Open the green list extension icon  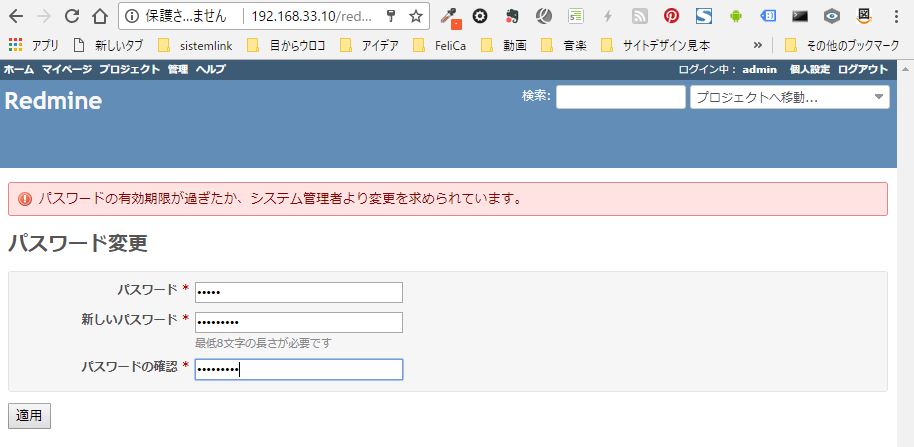pyautogui.click(x=576, y=16)
